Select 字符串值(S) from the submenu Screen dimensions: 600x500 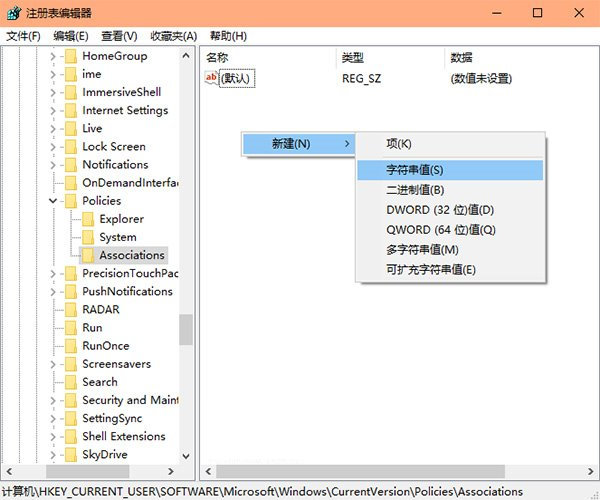[x=414, y=170]
